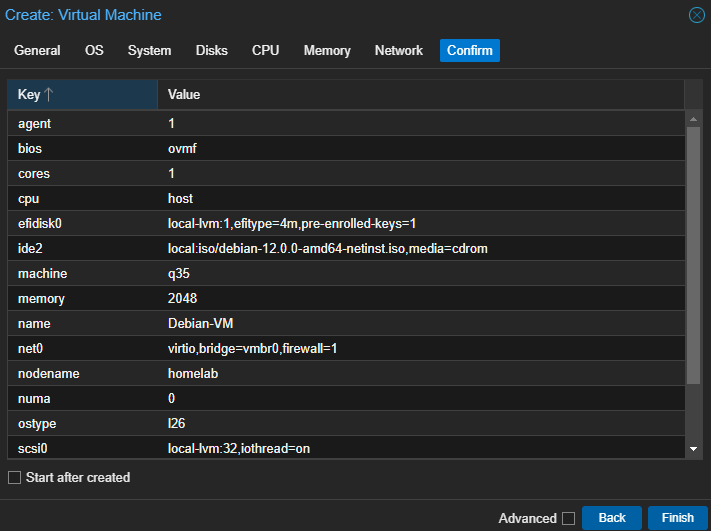Go to the System tab
711x531 pixels.
tap(150, 50)
